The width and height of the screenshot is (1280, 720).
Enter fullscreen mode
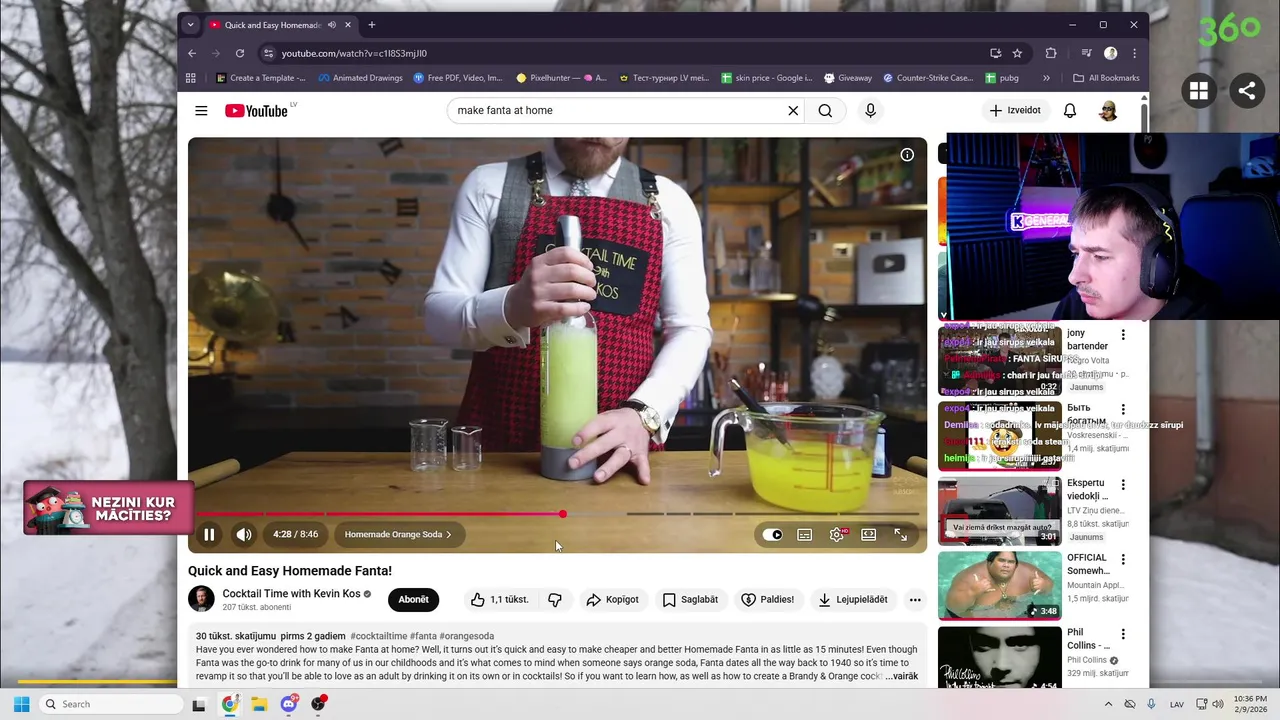(x=901, y=535)
